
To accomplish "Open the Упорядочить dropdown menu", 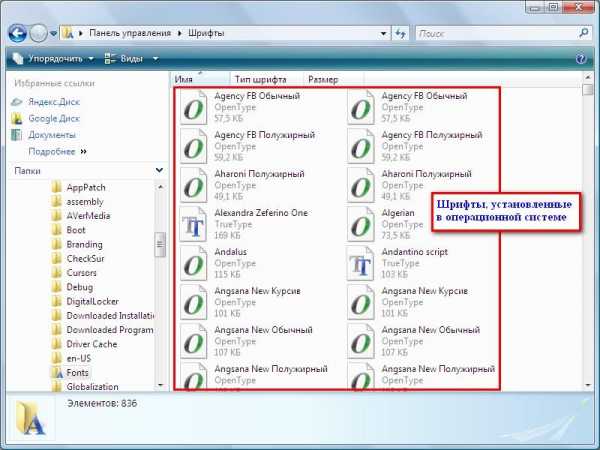I will click(x=60, y=59).
